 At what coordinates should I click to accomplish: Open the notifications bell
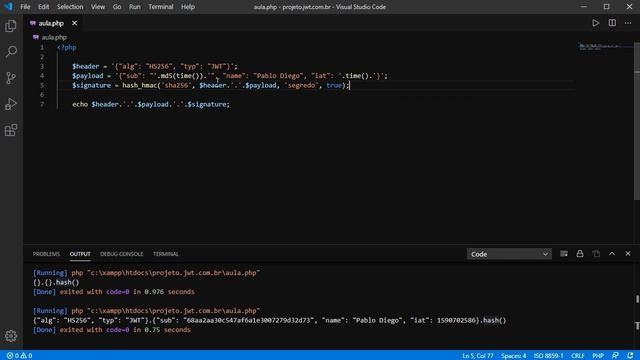point(631,356)
